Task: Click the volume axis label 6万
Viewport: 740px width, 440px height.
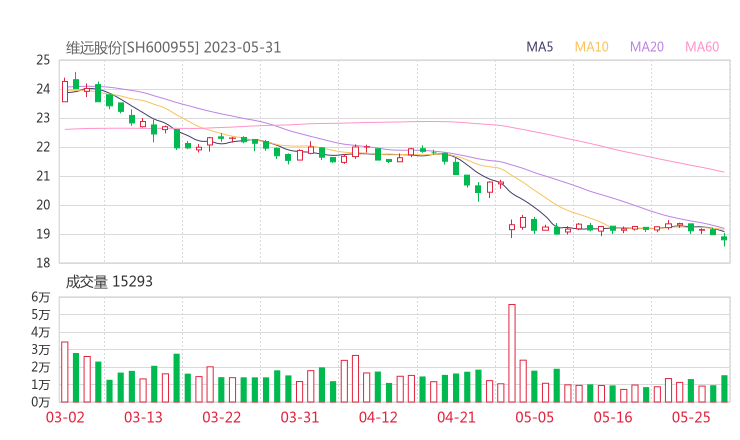Action: click(x=41, y=297)
